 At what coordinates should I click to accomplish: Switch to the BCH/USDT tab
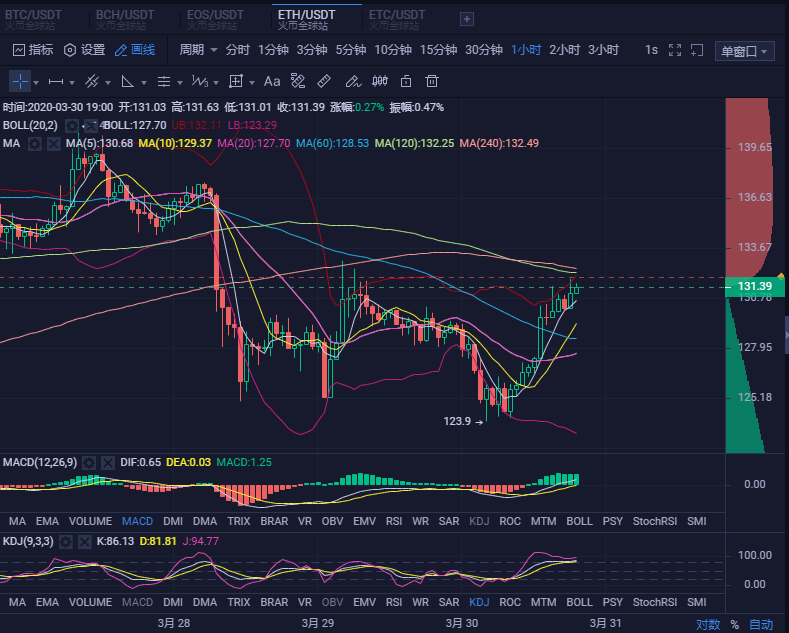click(125, 20)
